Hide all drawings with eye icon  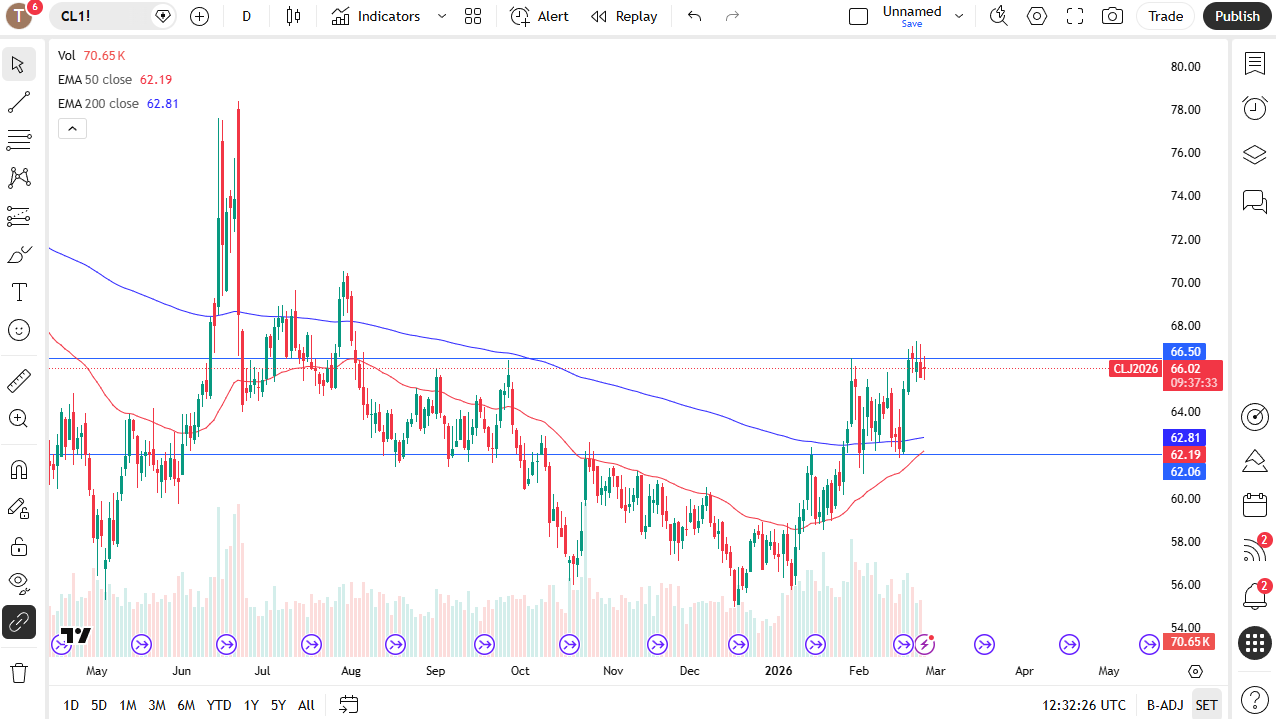click(x=18, y=583)
